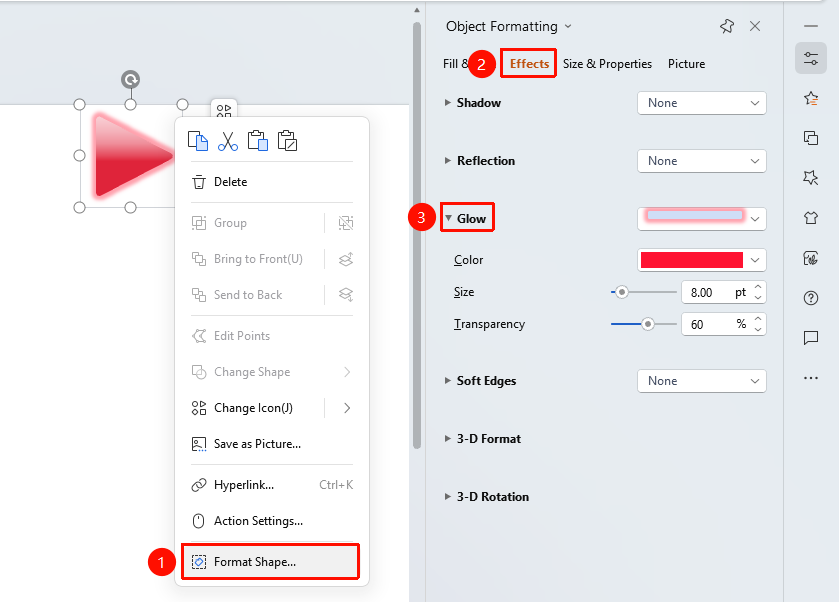Open the Object Formatting title dropdown

(x=568, y=26)
